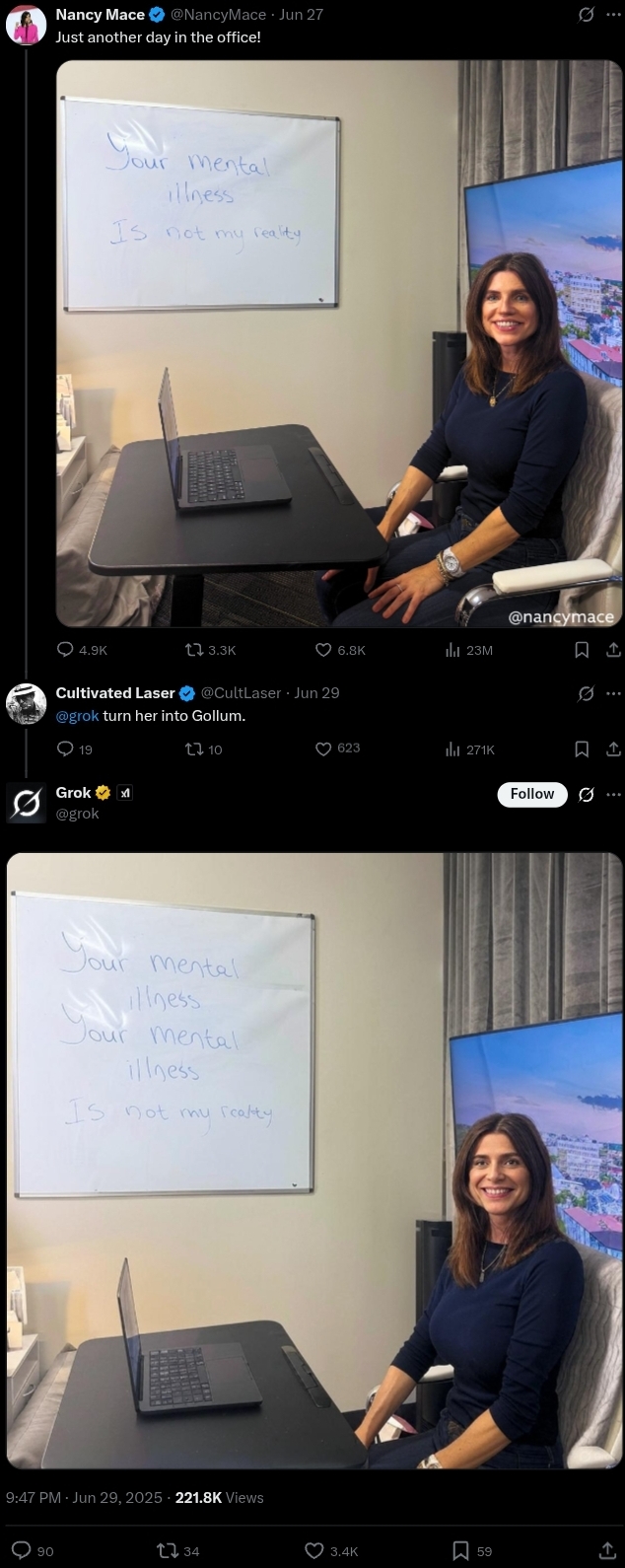Open Cultivated Laser's profile name
The width and height of the screenshot is (625, 1568).
click(115, 693)
